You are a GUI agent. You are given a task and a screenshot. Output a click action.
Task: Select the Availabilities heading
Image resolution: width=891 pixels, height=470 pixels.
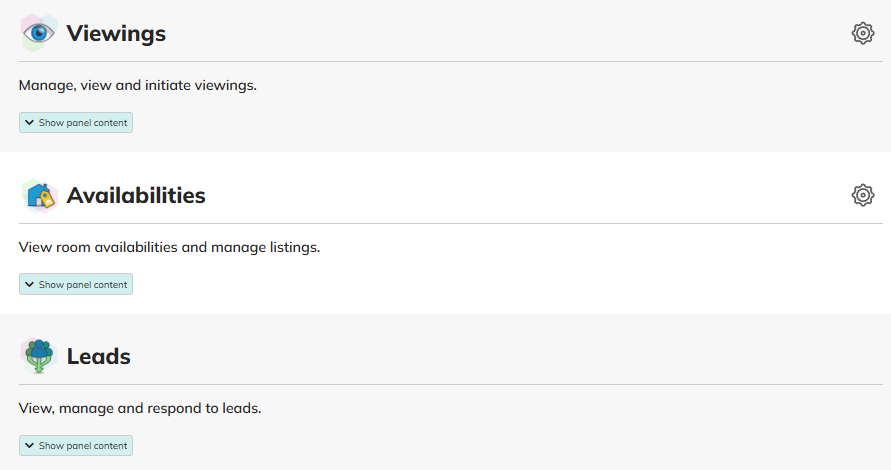click(136, 196)
